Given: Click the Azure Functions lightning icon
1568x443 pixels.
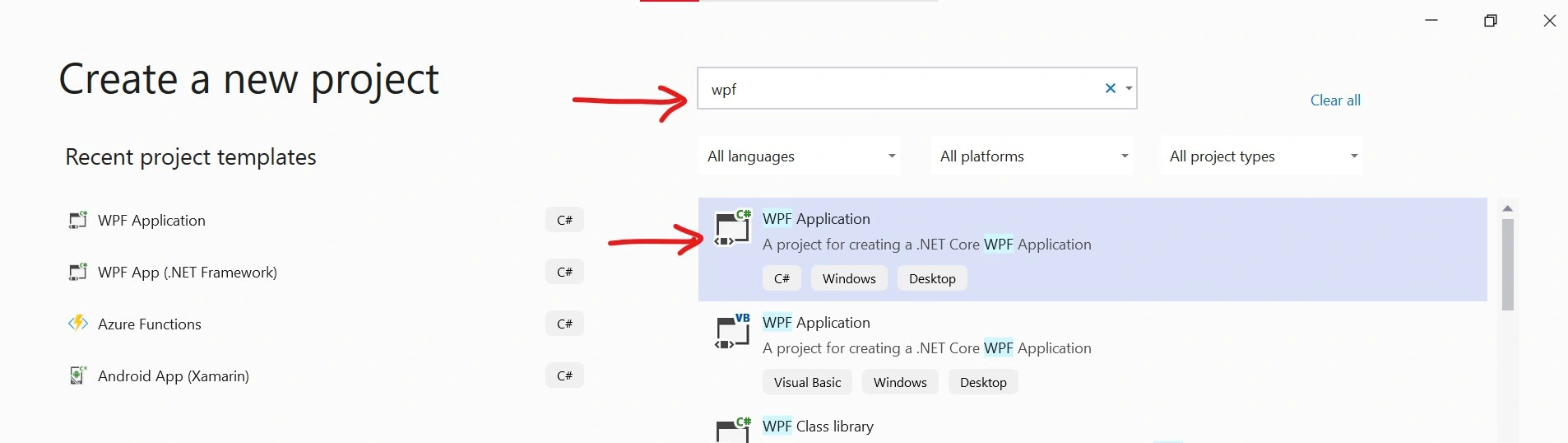Looking at the screenshot, I should tap(77, 324).
